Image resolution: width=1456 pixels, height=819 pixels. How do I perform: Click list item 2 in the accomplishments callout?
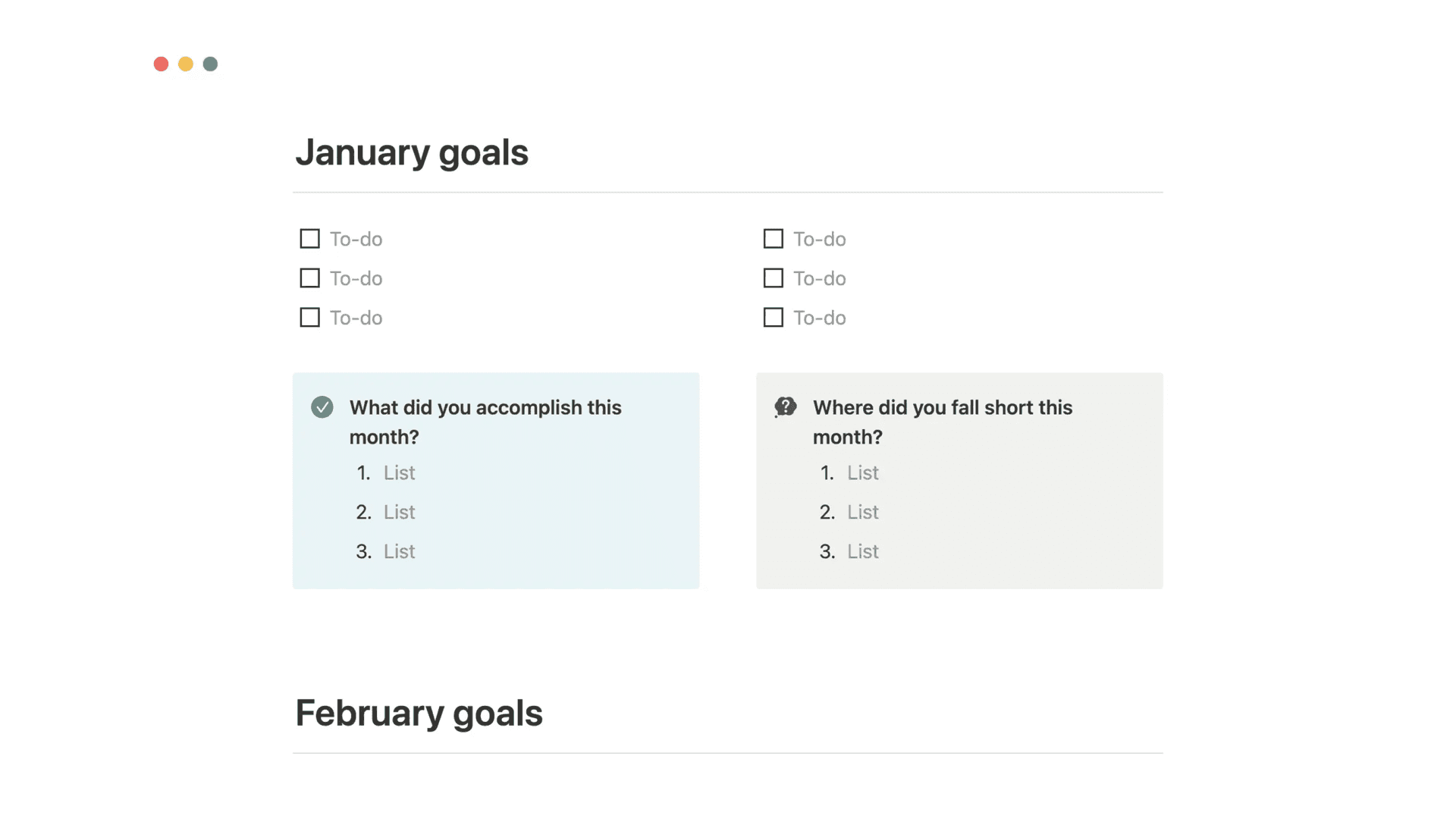click(x=399, y=513)
